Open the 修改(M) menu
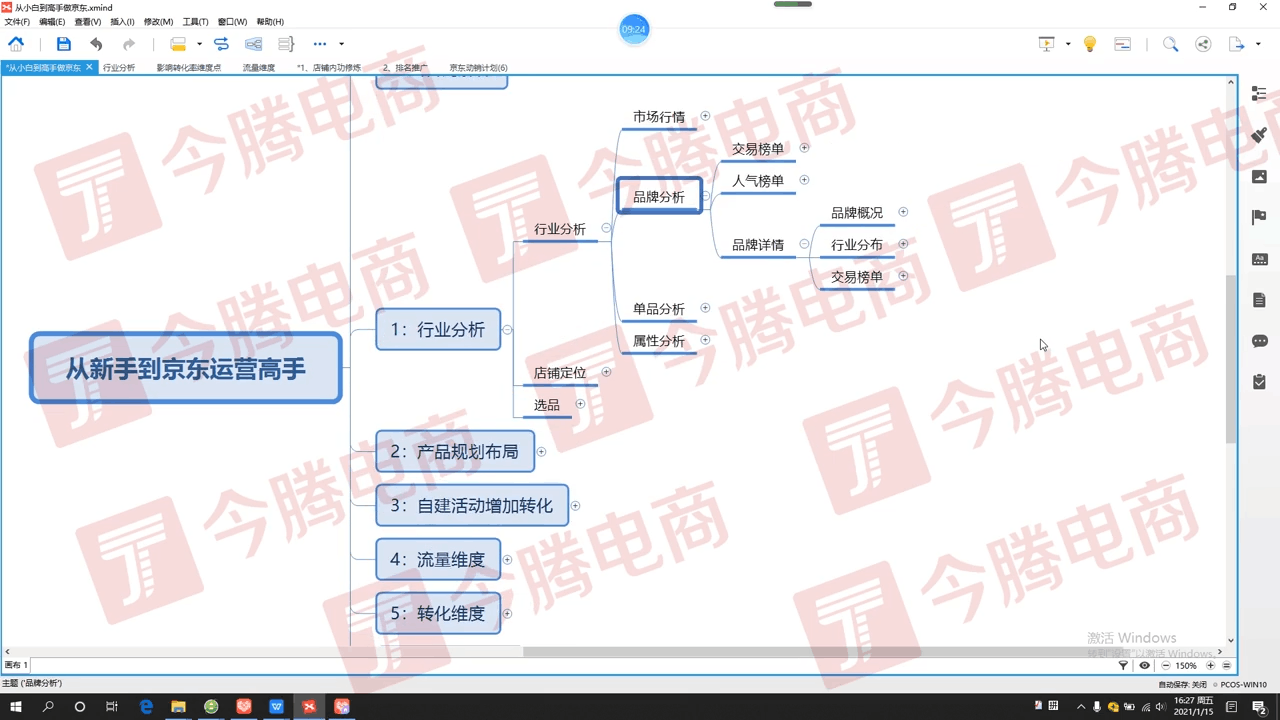 pos(158,22)
